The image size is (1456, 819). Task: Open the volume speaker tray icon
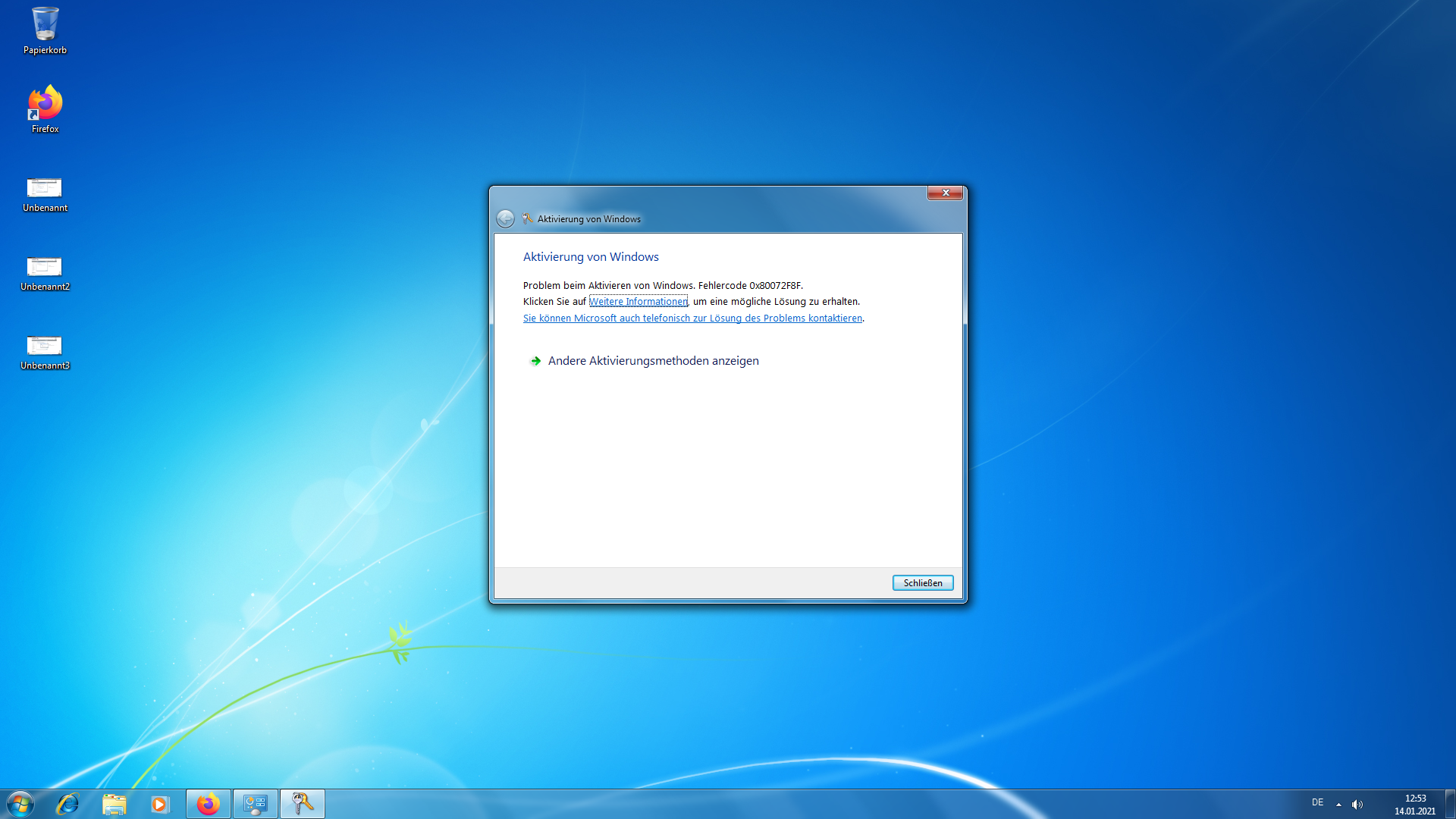(1357, 805)
